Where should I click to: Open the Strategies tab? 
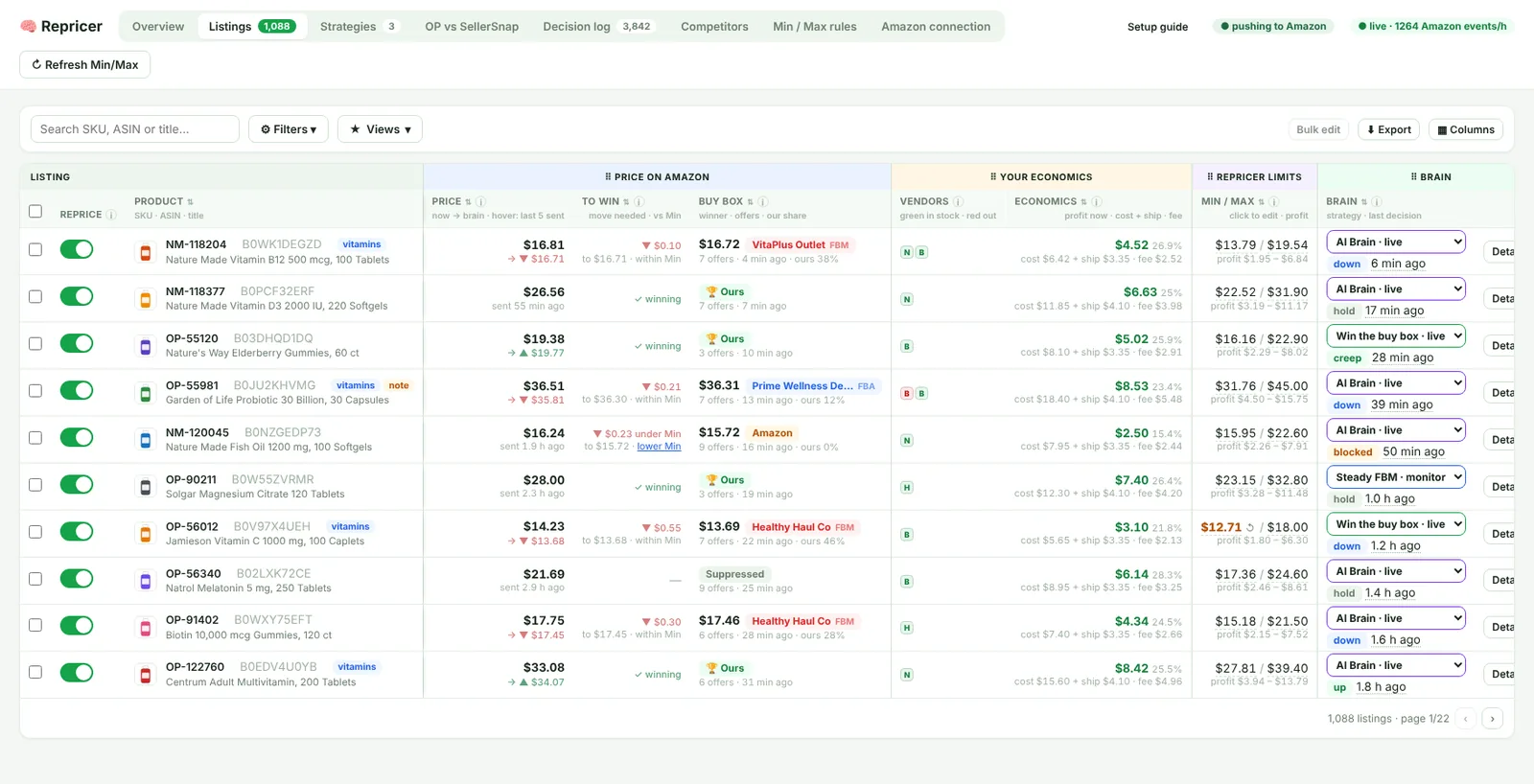359,27
